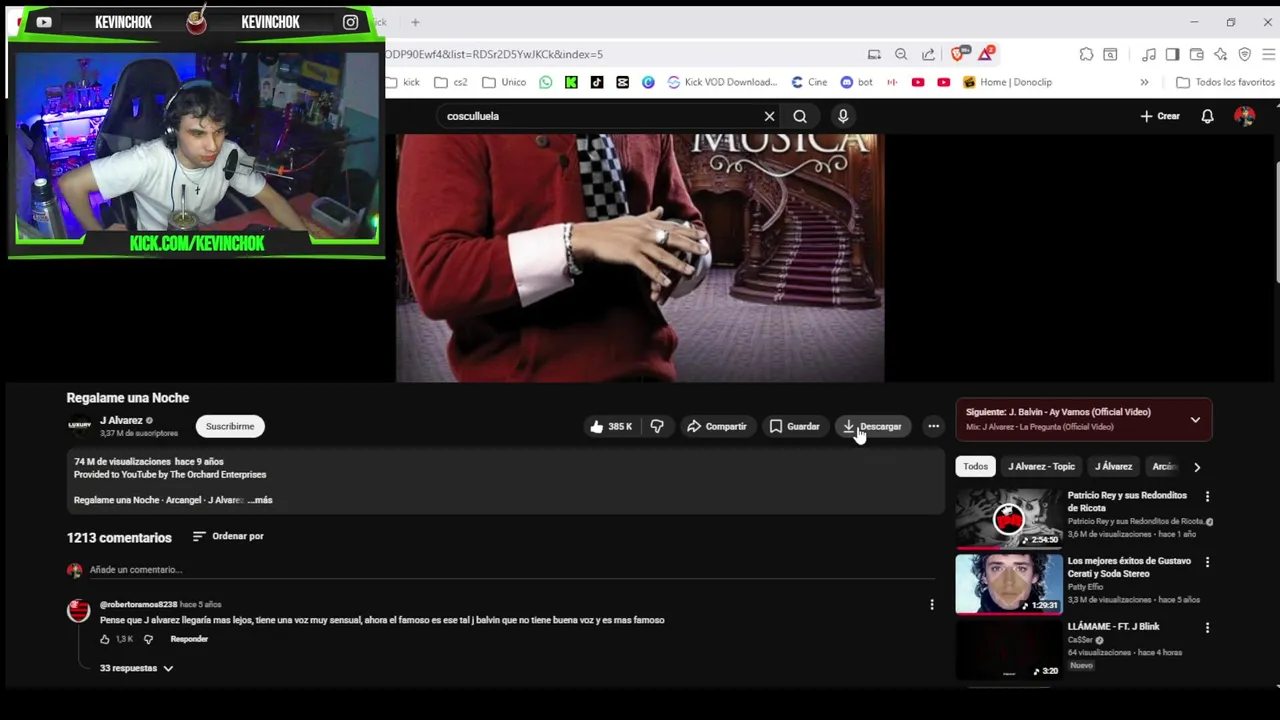This screenshot has height=720, width=1280.
Task: Open the Cine bookmark
Action: 809,82
